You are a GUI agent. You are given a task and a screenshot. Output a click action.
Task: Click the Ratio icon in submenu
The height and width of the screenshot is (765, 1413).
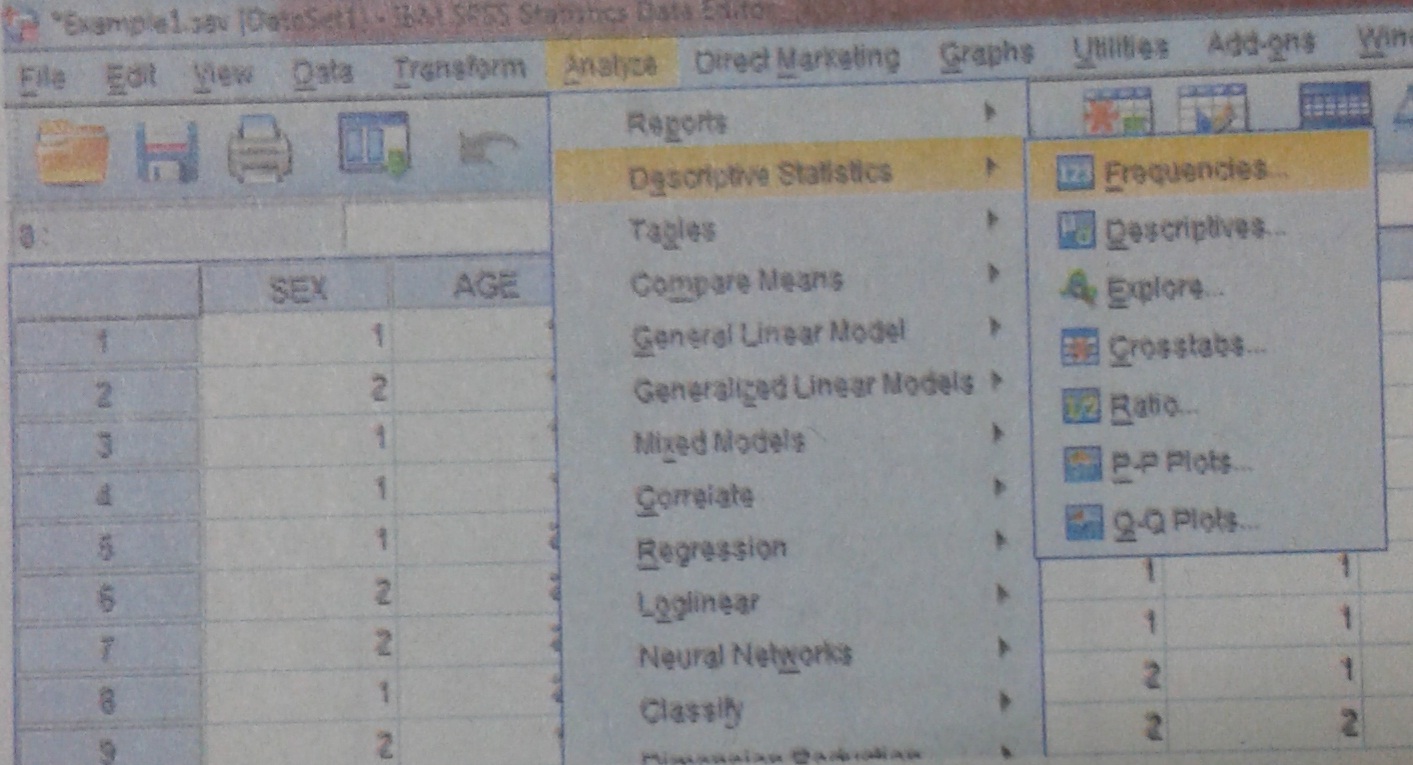pyautogui.click(x=1083, y=407)
